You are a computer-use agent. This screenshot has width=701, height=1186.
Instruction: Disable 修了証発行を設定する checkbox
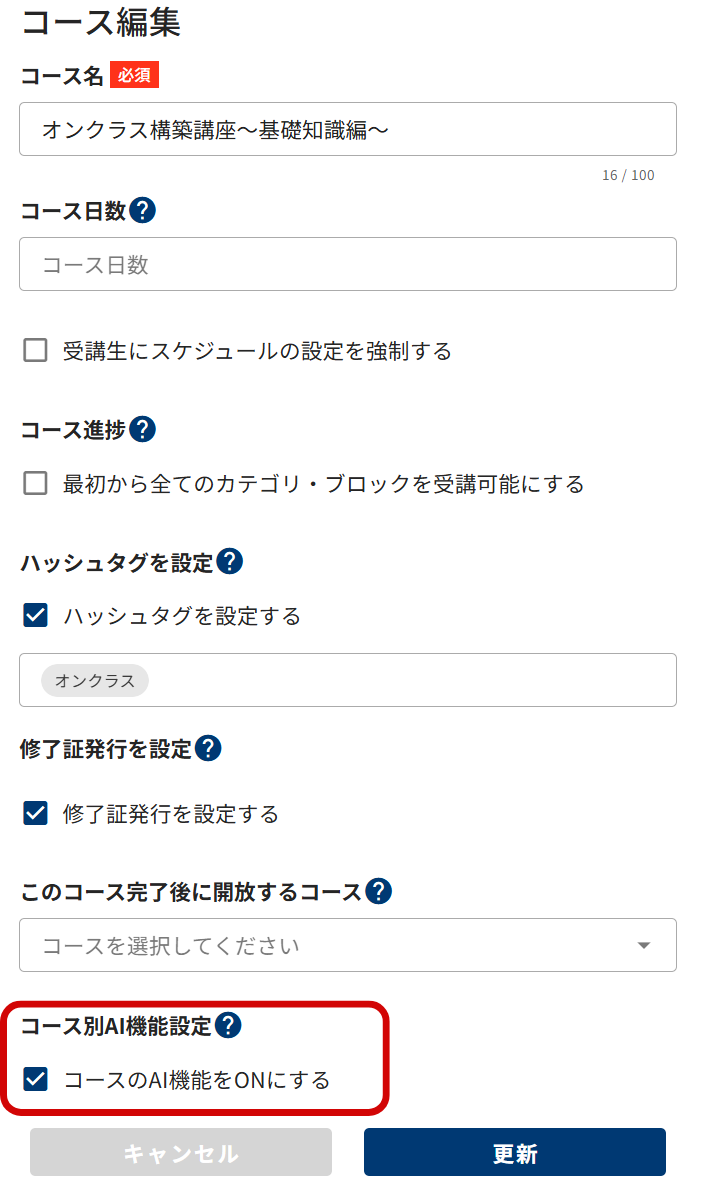[x=36, y=813]
